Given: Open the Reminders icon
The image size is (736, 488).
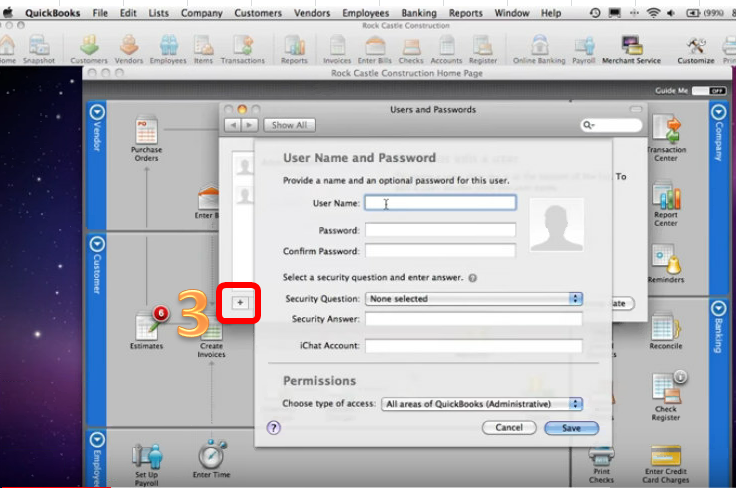Looking at the screenshot, I should click(666, 264).
